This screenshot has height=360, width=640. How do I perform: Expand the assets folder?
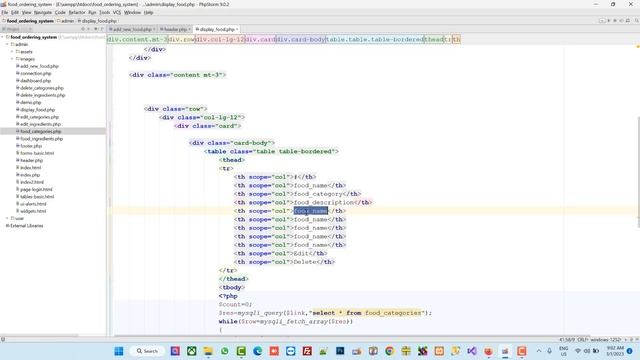tap(12, 52)
